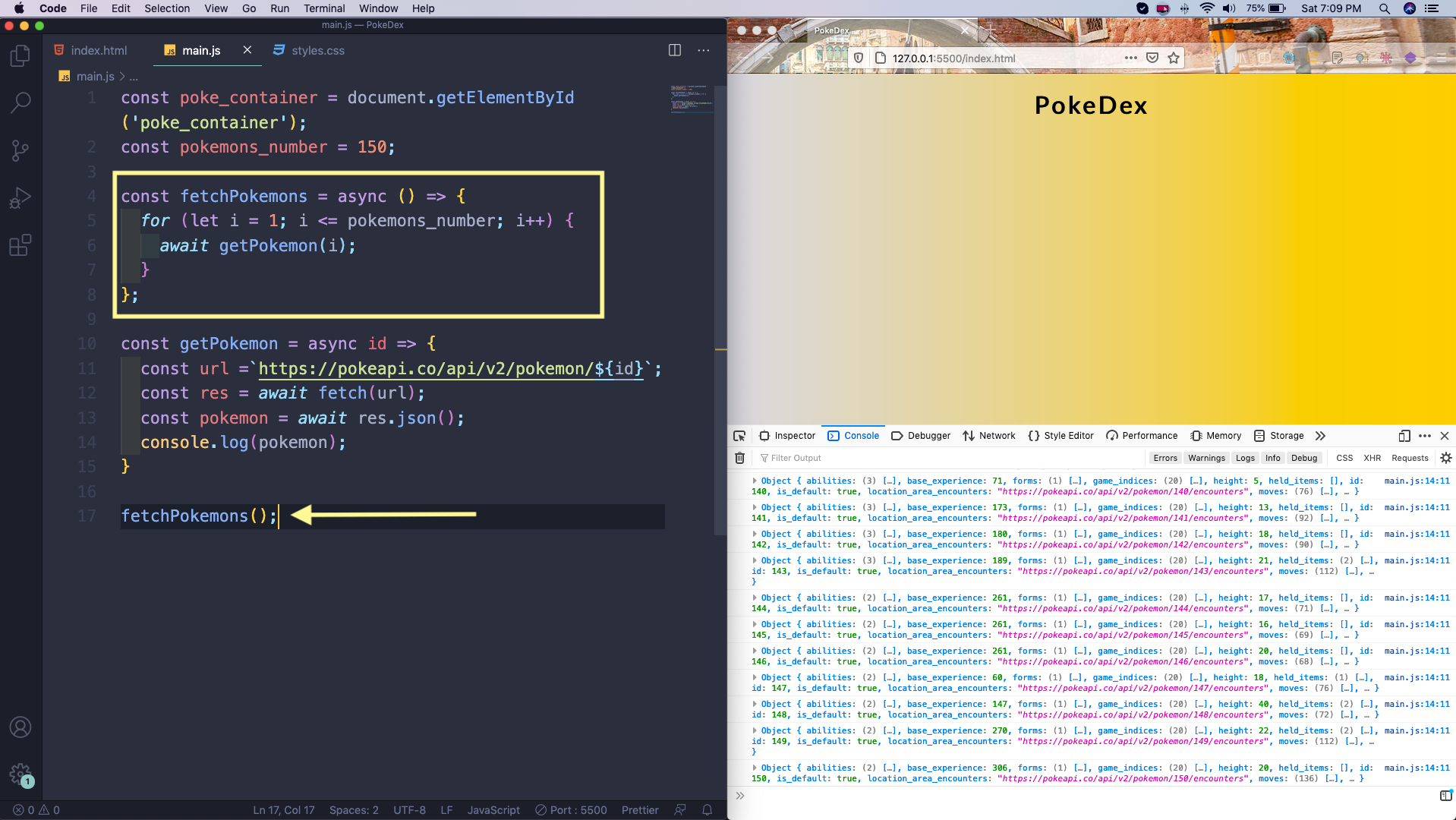
Task: Open the Manage gear at bottom left
Action: tap(20, 774)
